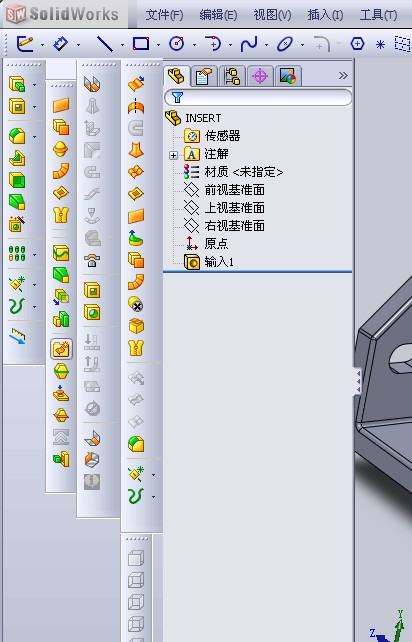The height and width of the screenshot is (642, 412).
Task: Click the Revolved Surface icon
Action: coord(136,106)
